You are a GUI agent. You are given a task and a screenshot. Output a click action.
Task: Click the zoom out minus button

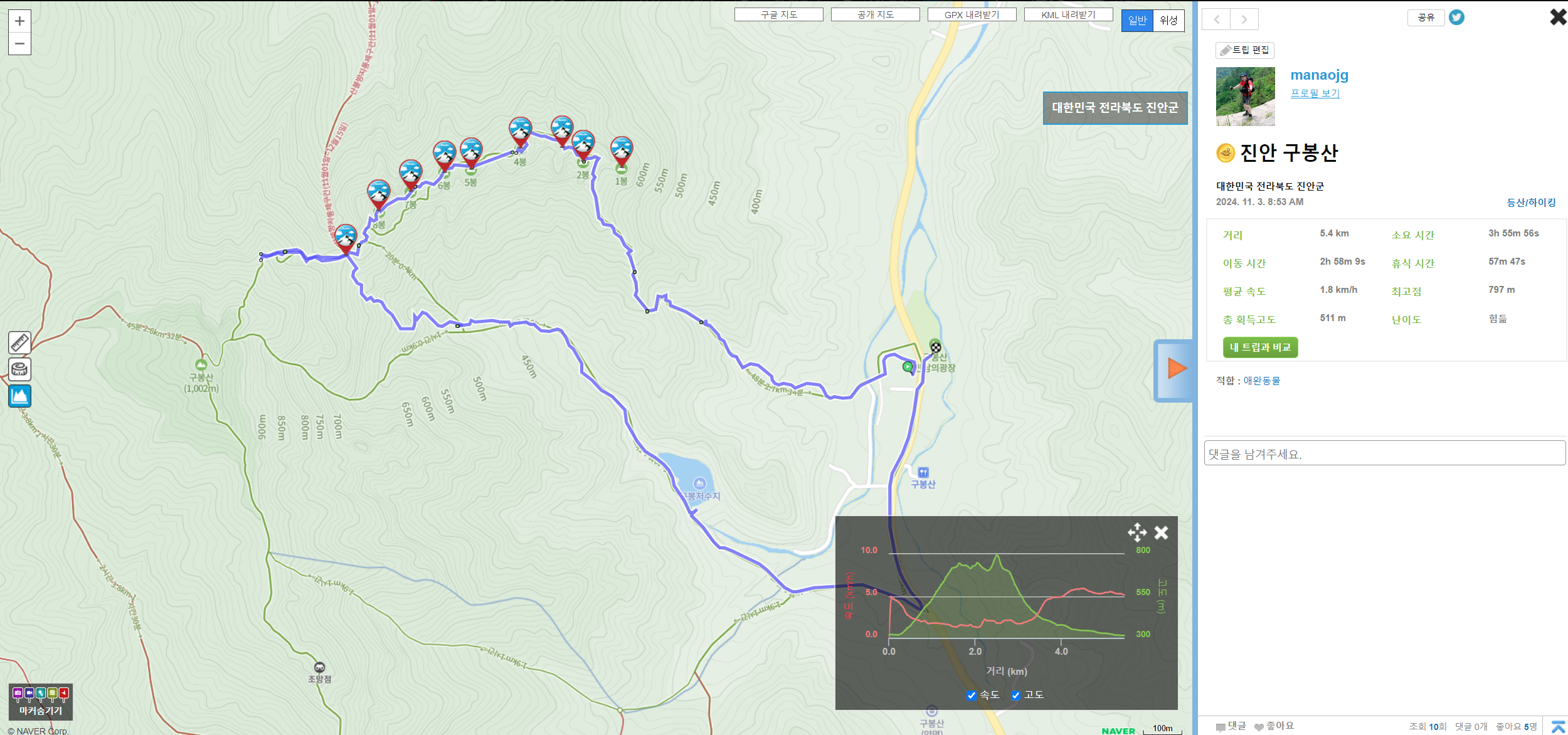pyautogui.click(x=19, y=44)
